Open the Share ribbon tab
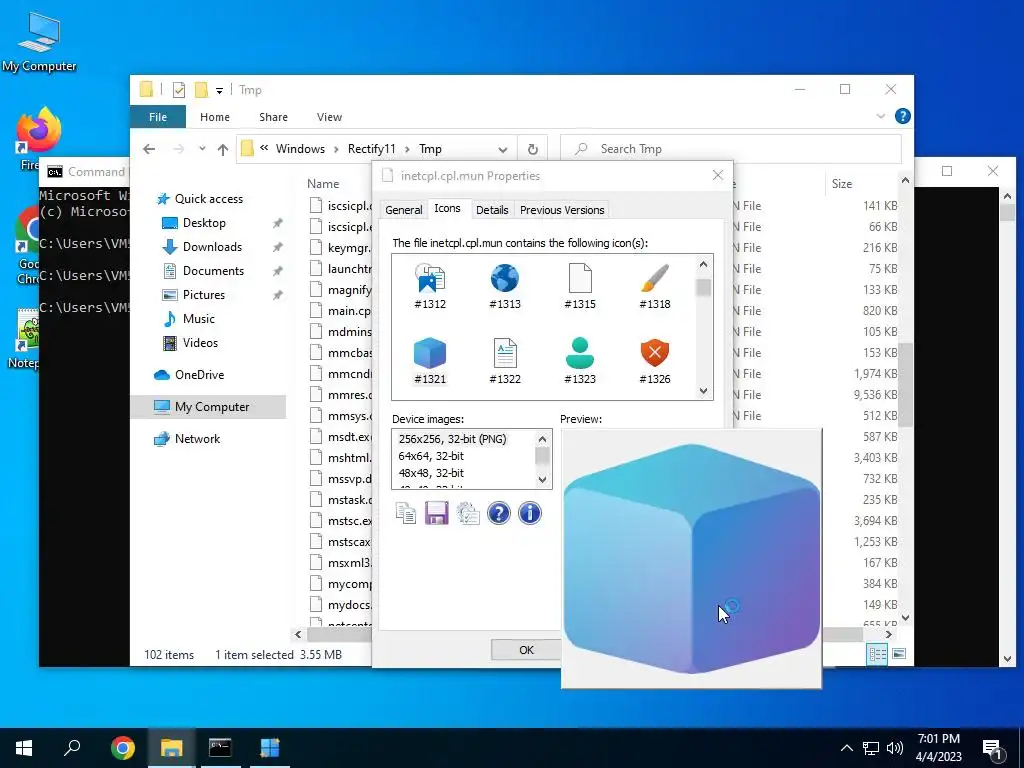The width and height of the screenshot is (1024, 768). click(x=273, y=117)
